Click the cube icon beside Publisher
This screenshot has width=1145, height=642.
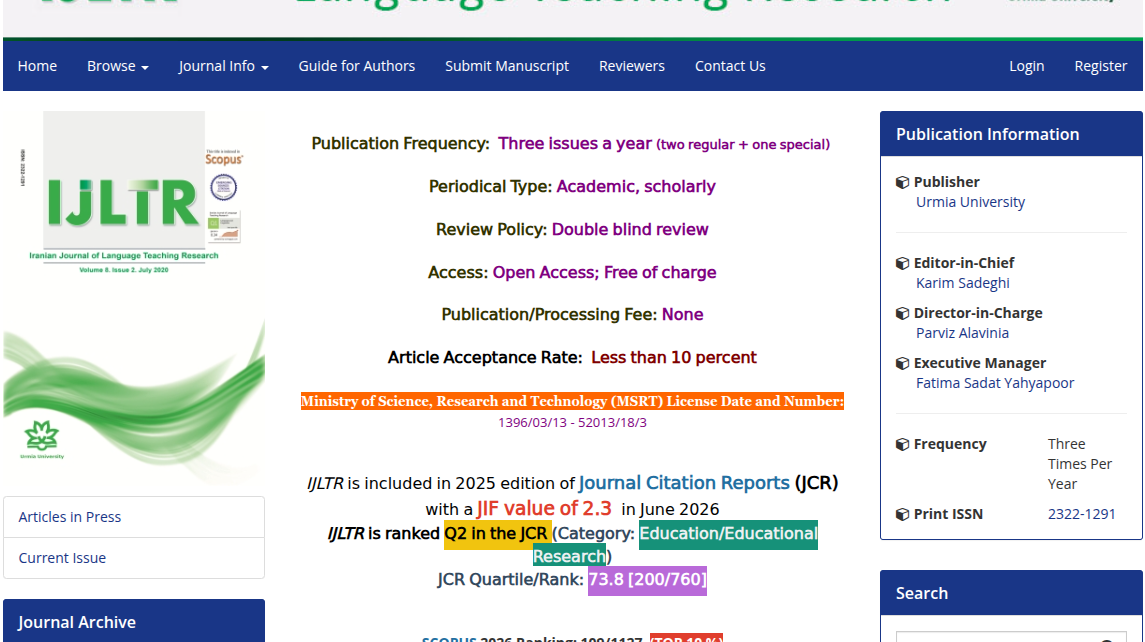click(903, 182)
